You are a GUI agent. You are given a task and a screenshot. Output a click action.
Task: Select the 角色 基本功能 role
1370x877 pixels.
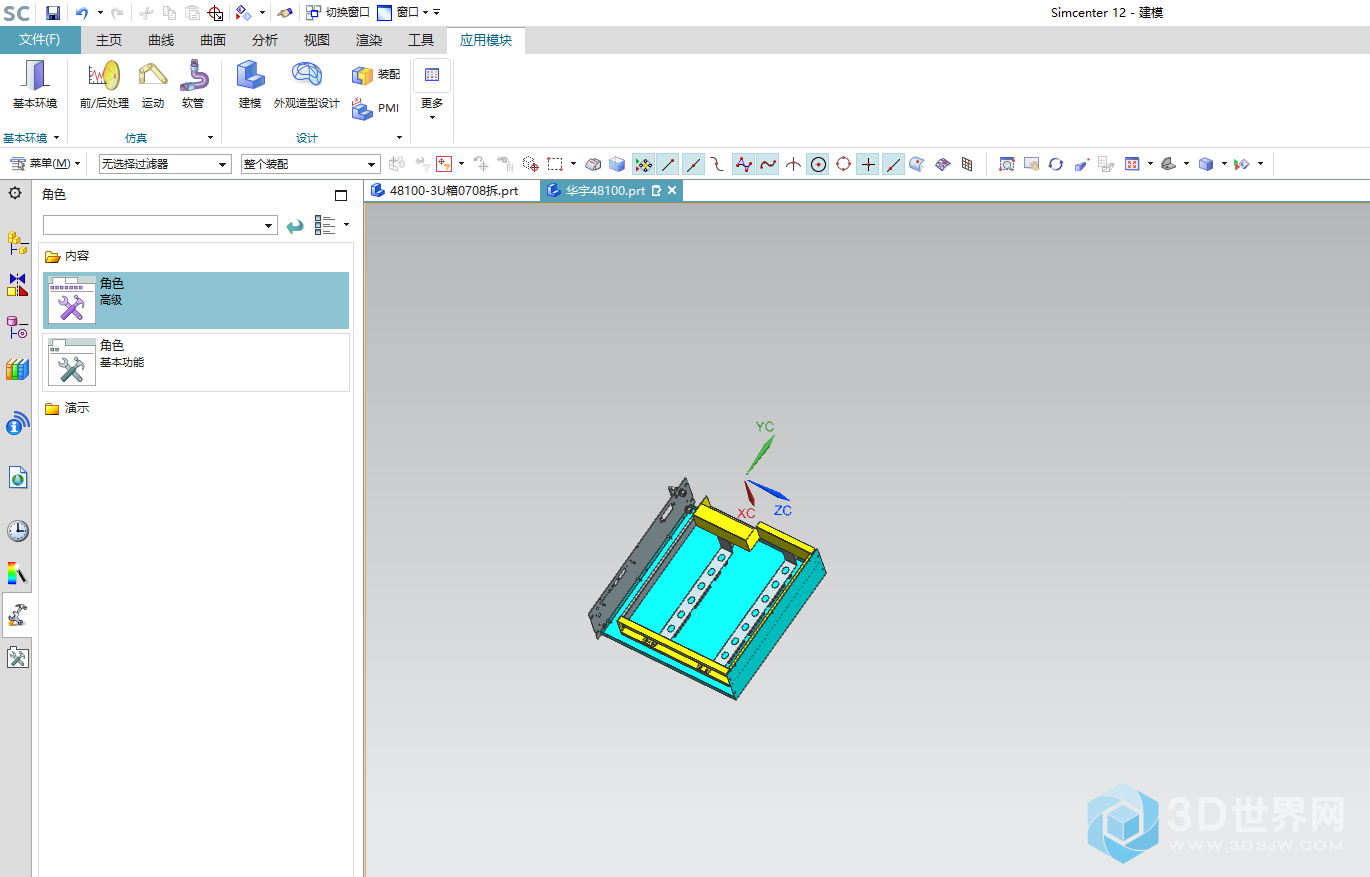[196, 362]
